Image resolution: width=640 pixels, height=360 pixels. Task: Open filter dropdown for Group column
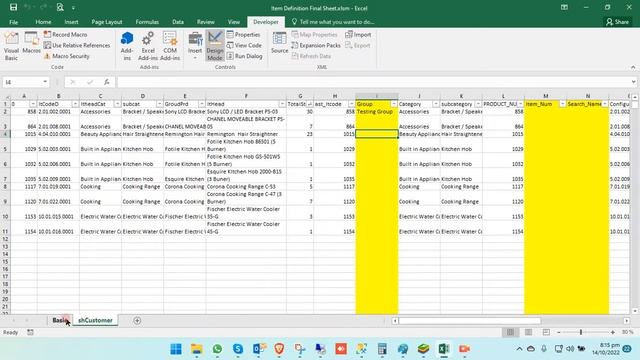[394, 104]
